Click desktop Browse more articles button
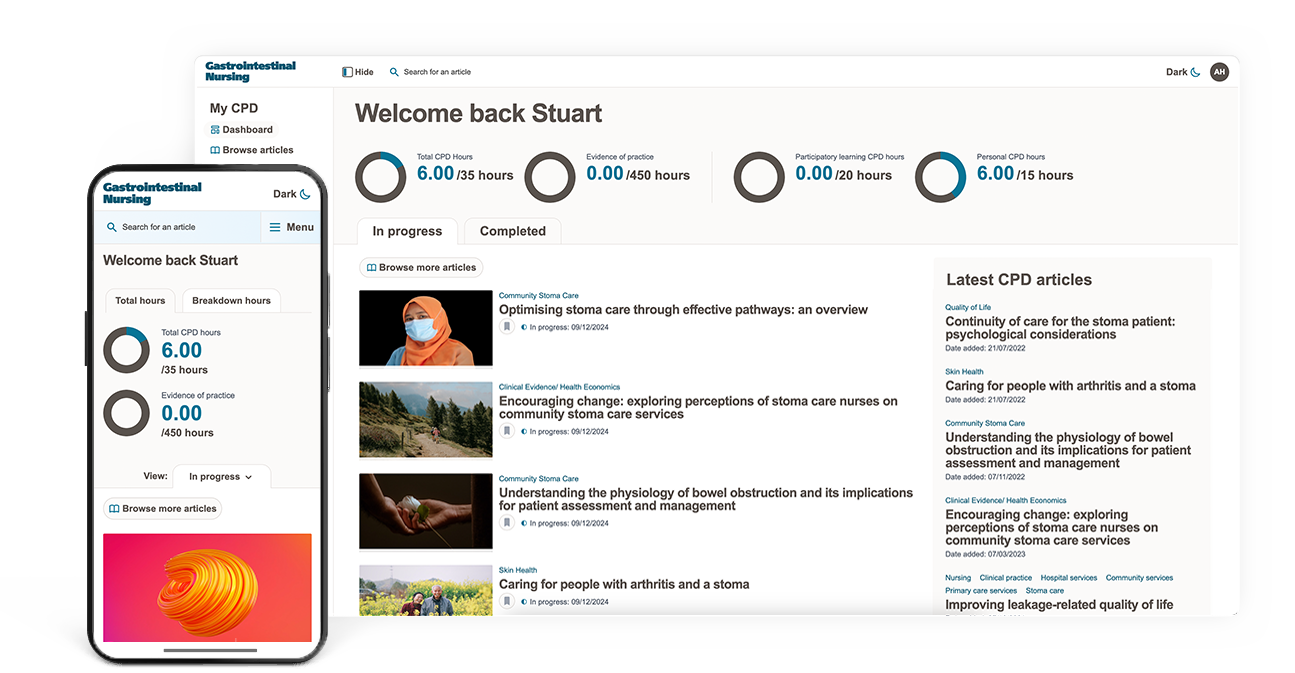The height and width of the screenshot is (673, 1295). click(x=421, y=267)
